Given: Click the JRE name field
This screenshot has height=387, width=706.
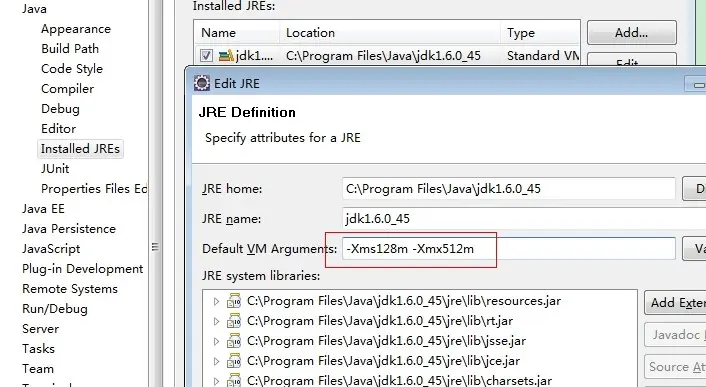Looking at the screenshot, I should pyautogui.click(x=524, y=219).
